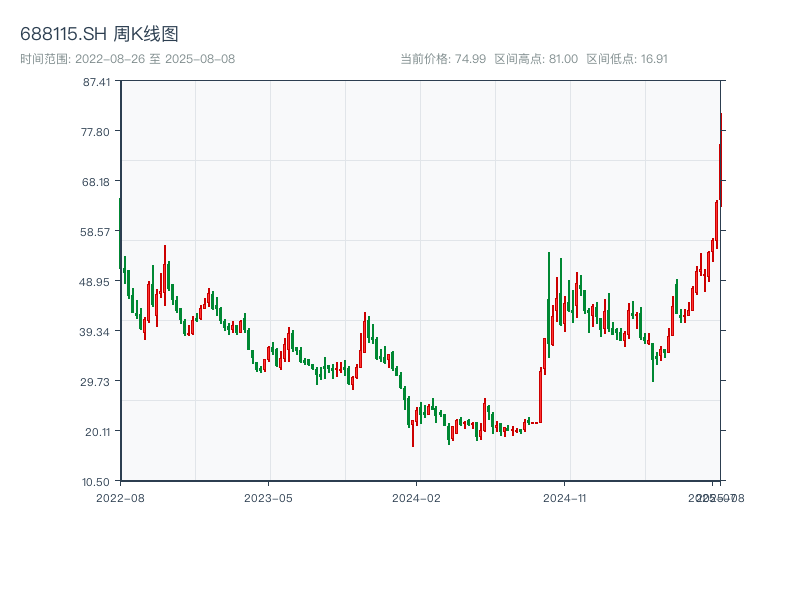
Task: Click the 688115.SH 周K线图 chart title
Action: coord(100,34)
